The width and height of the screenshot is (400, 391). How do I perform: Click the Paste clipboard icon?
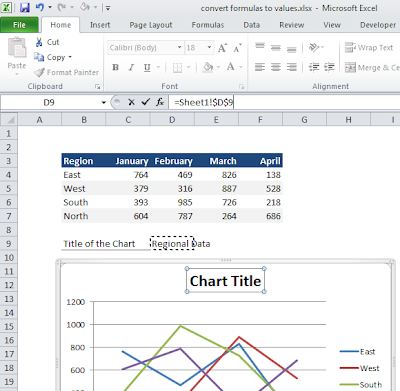click(x=17, y=48)
